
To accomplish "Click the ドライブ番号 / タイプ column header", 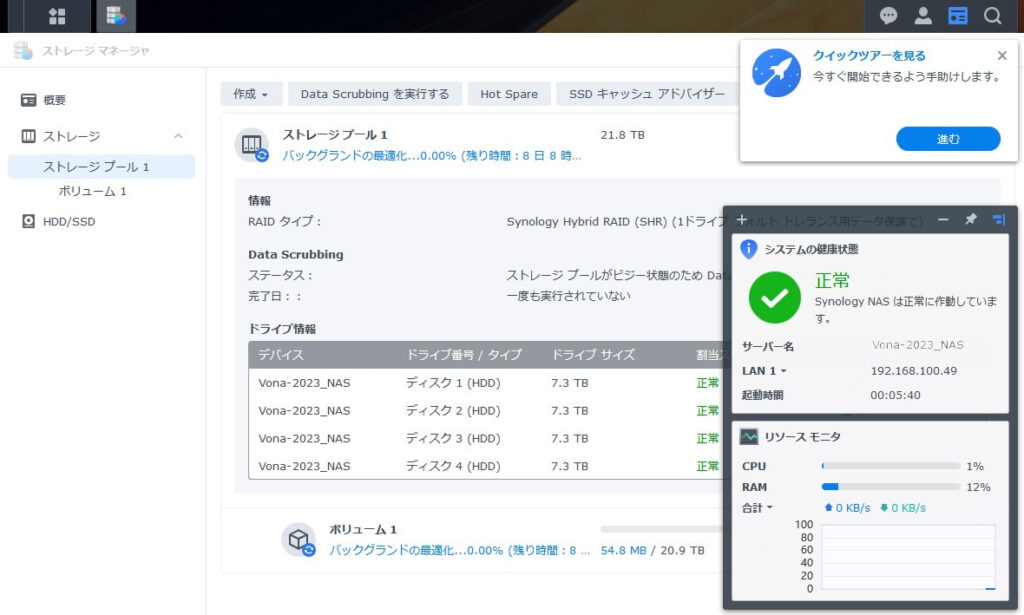I will pos(464,355).
